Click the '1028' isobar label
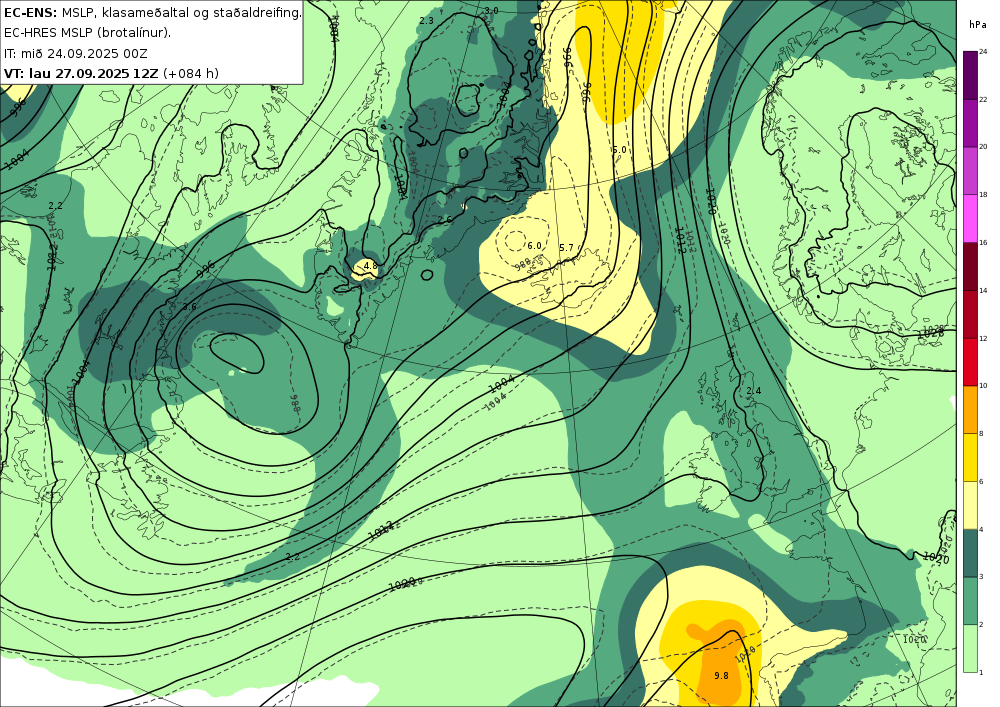Screen dimensions: 1000x707 [x=932, y=332]
